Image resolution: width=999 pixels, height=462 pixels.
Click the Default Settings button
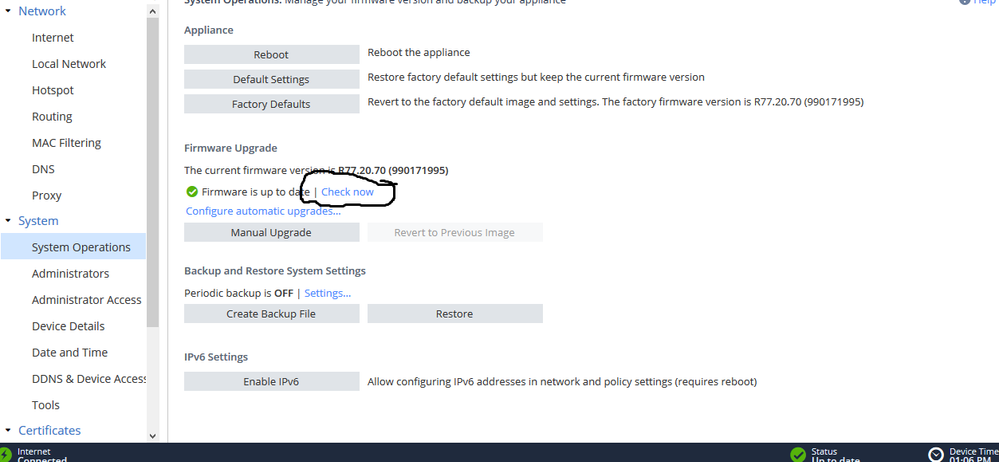(271, 79)
